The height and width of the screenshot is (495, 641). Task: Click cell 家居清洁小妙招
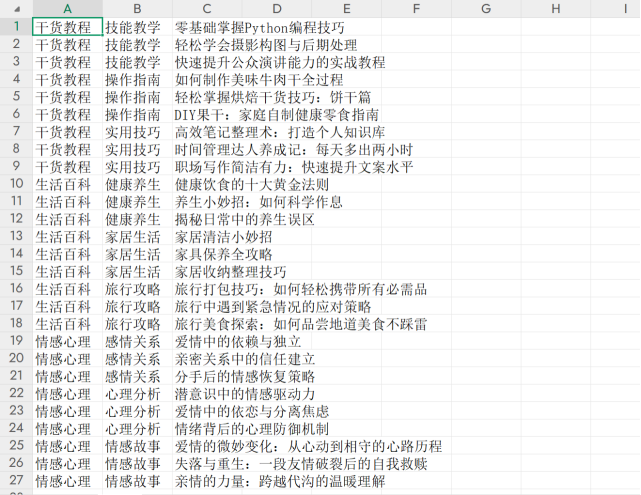[x=224, y=237]
